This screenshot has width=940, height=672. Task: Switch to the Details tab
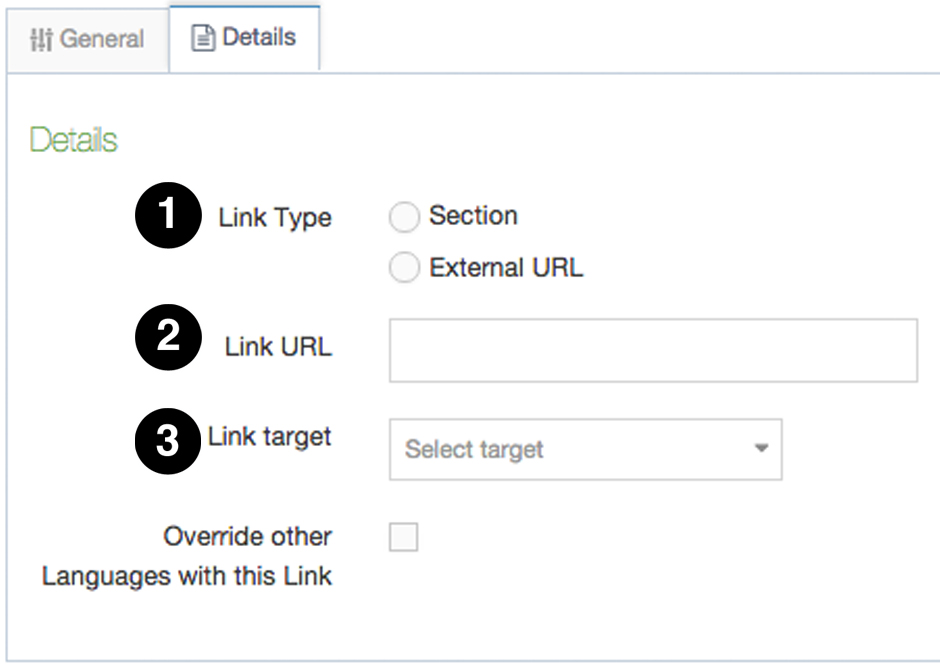click(245, 38)
